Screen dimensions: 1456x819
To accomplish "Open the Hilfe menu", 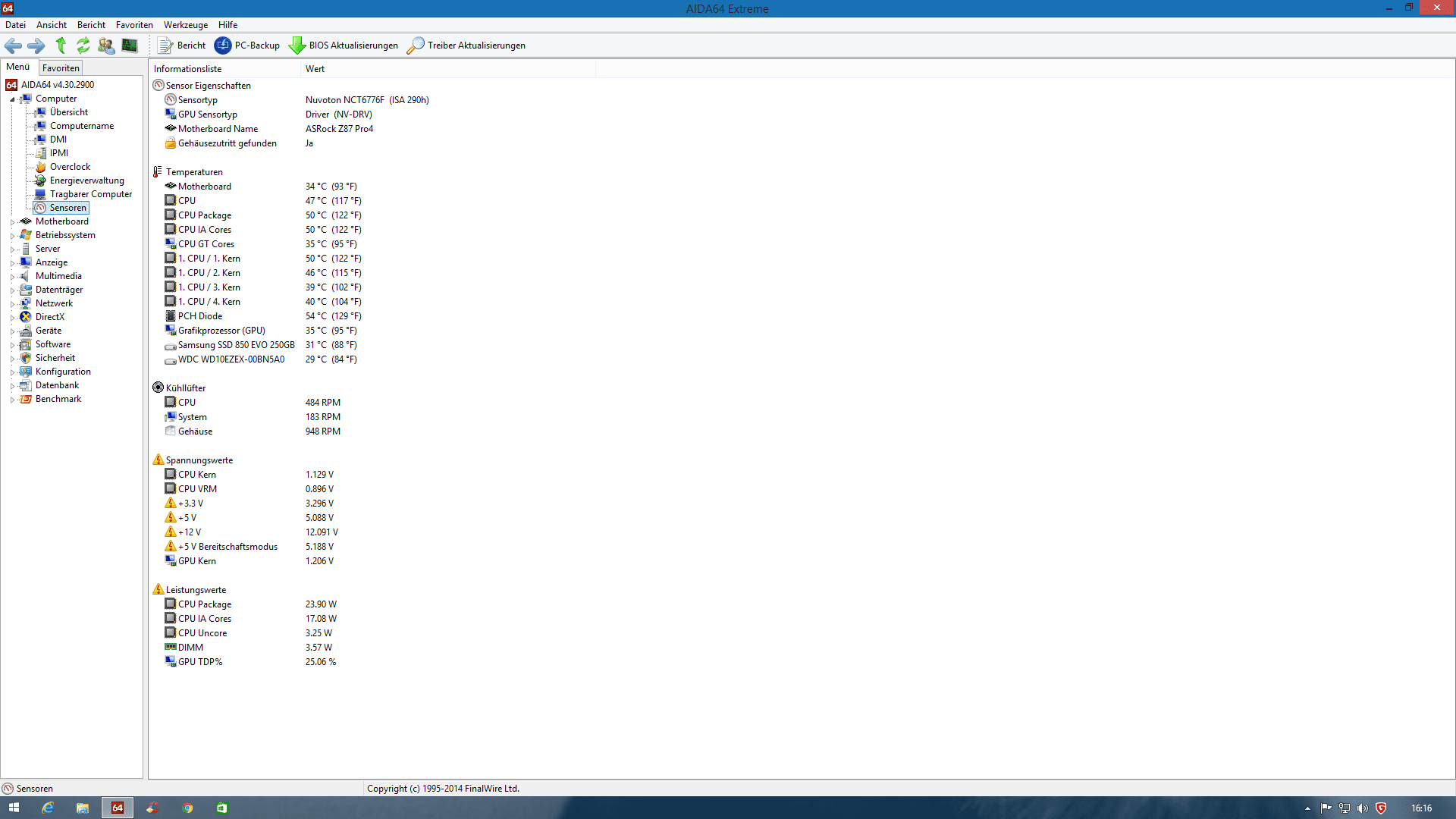I will pos(227,25).
